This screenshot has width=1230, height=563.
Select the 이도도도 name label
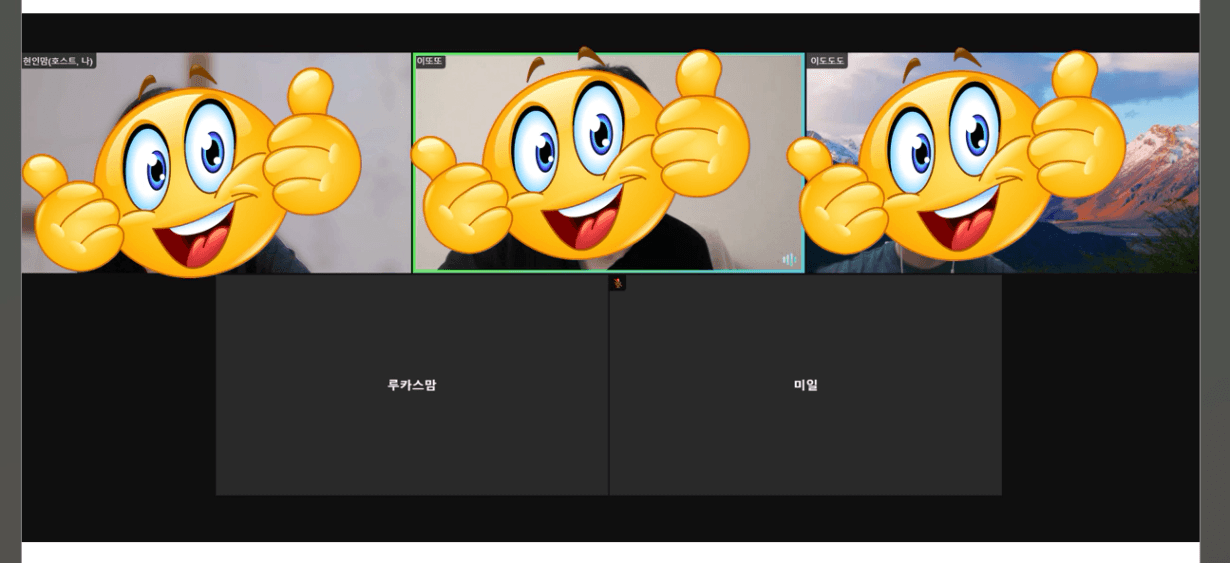[x=827, y=61]
